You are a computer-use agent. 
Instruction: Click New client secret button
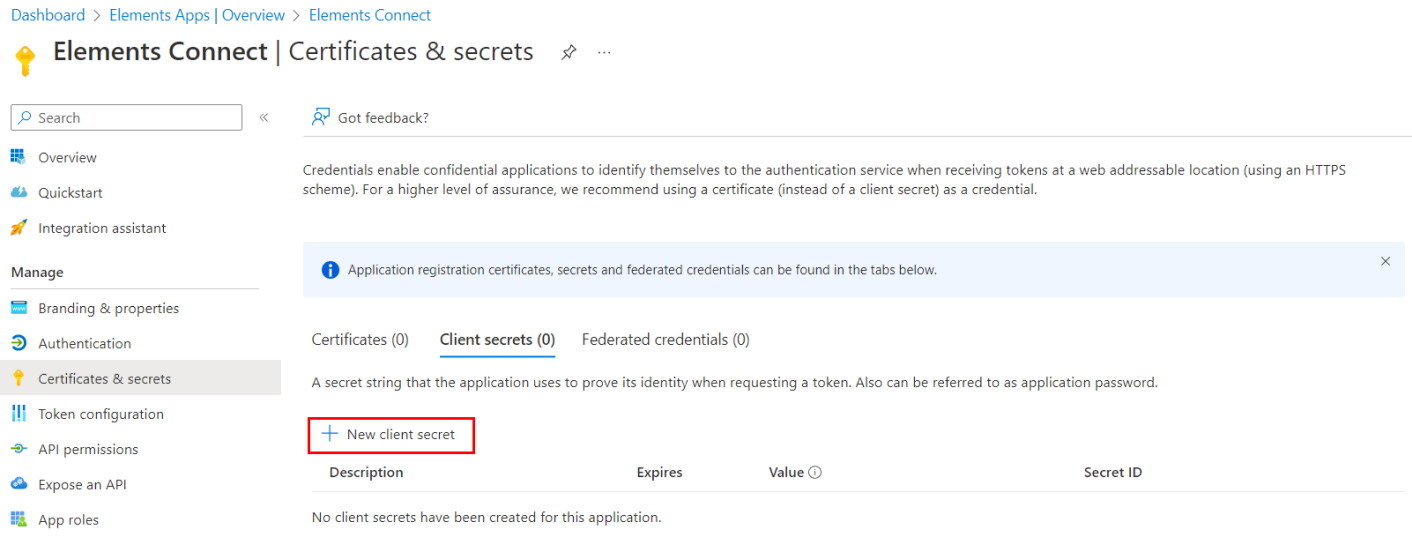pyautogui.click(x=390, y=435)
